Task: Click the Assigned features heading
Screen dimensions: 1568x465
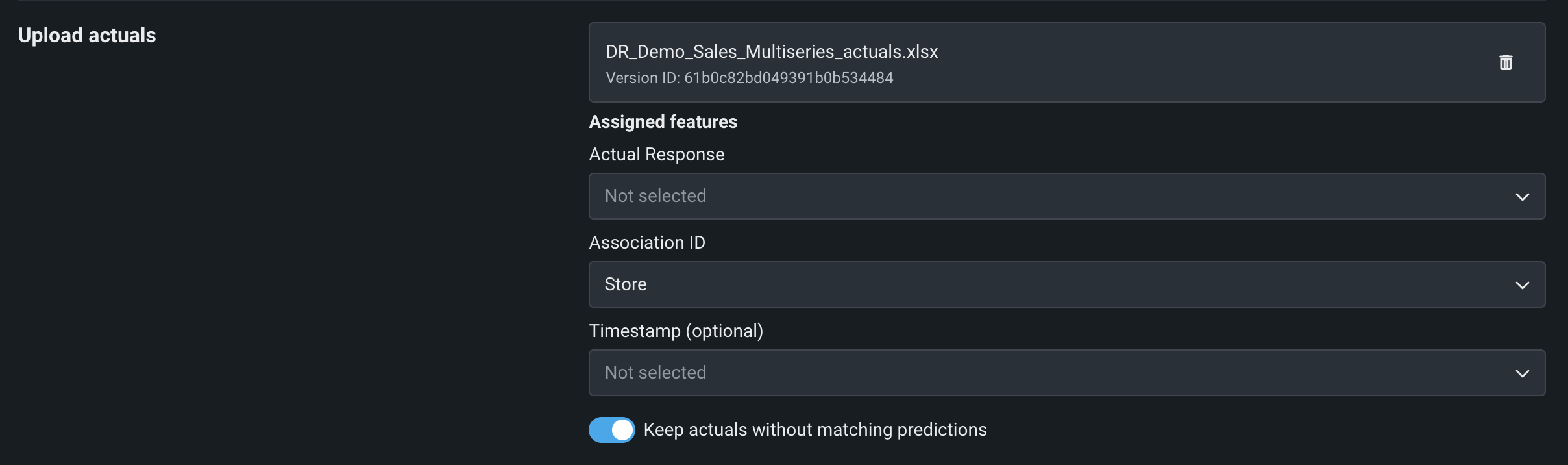Action: [663, 122]
